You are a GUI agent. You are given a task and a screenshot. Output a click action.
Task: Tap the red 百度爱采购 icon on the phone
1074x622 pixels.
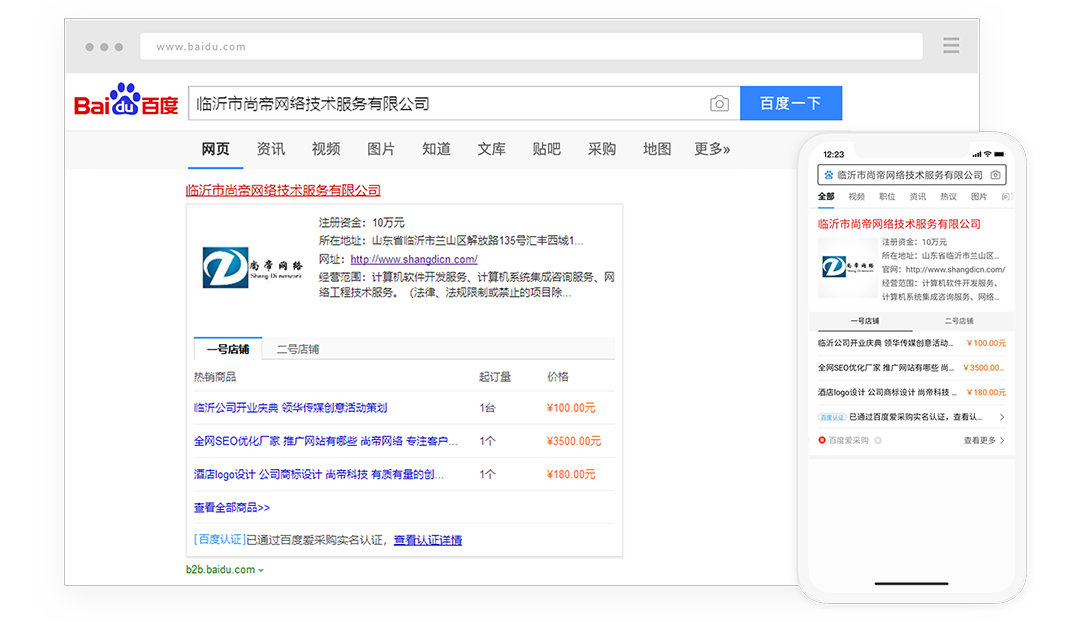click(822, 440)
